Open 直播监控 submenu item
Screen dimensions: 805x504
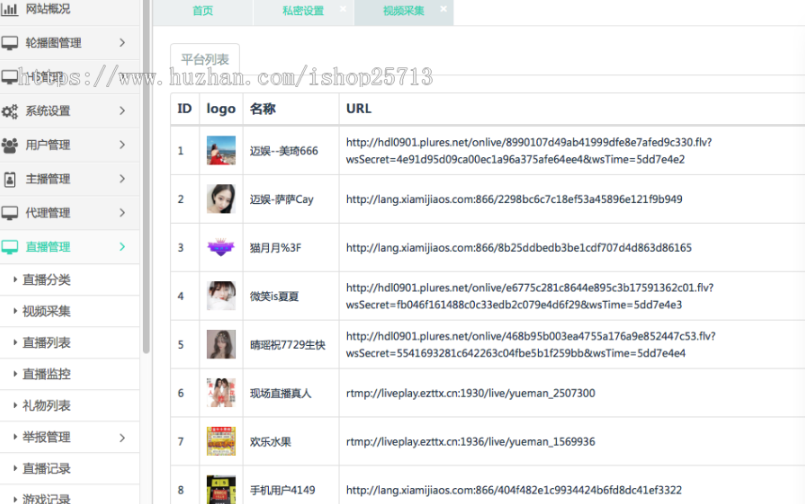click(46, 374)
